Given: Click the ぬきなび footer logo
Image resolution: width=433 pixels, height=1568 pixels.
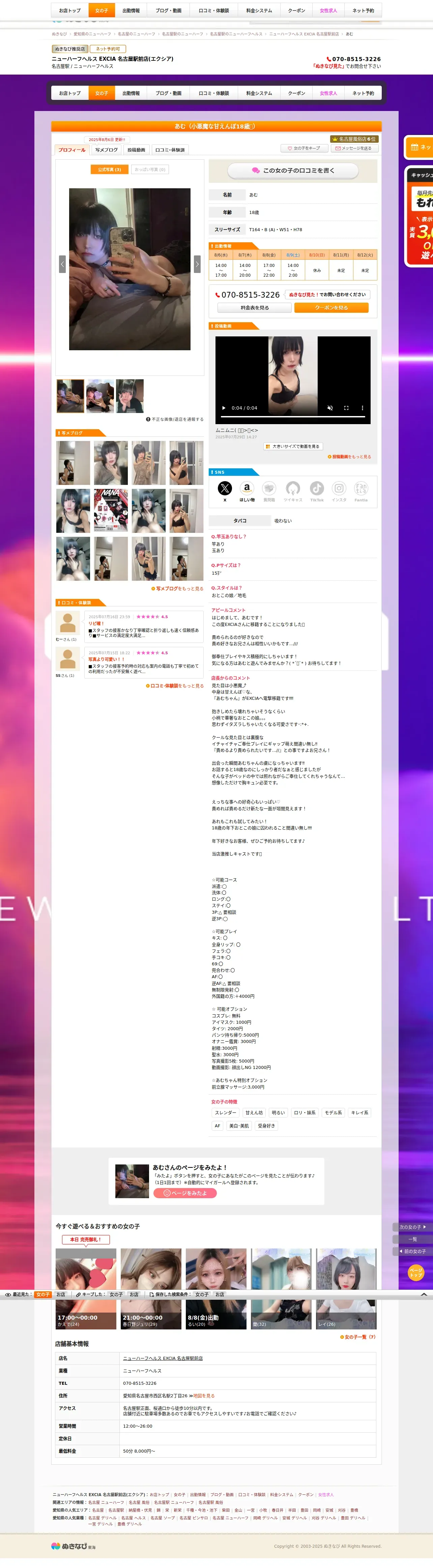Looking at the screenshot, I should [x=73, y=1545].
